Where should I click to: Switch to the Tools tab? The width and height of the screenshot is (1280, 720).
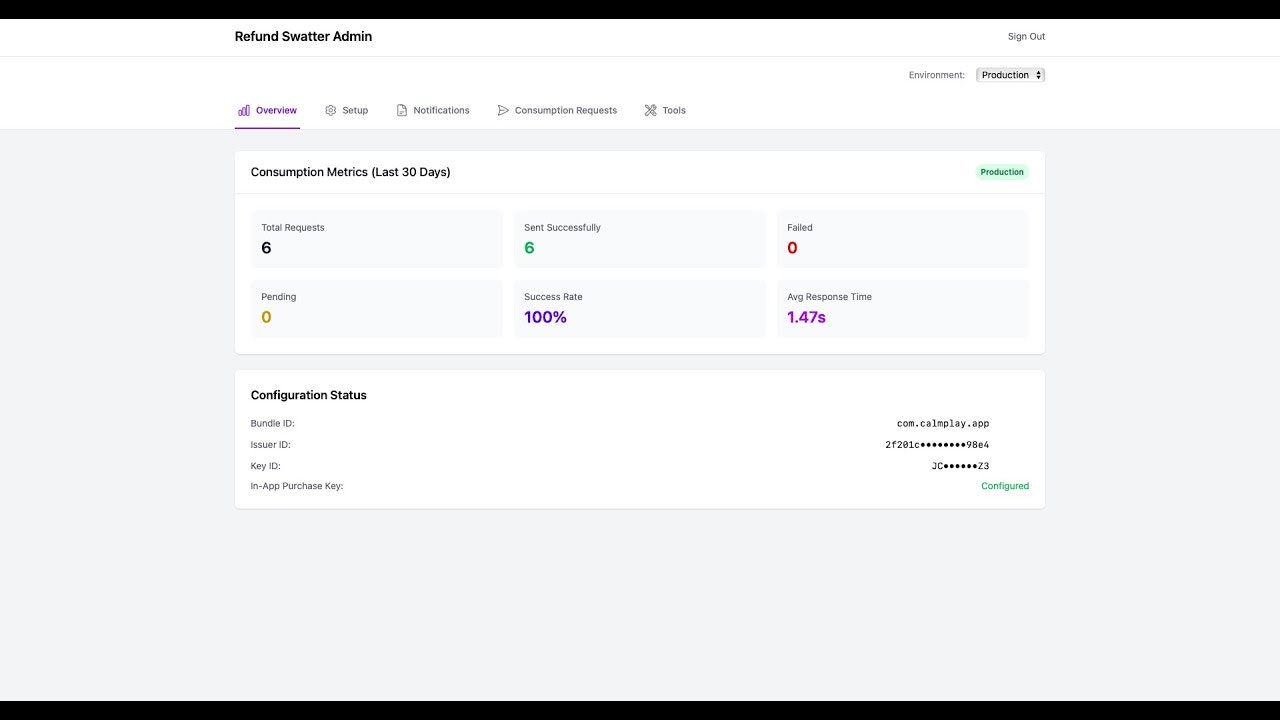tap(665, 110)
